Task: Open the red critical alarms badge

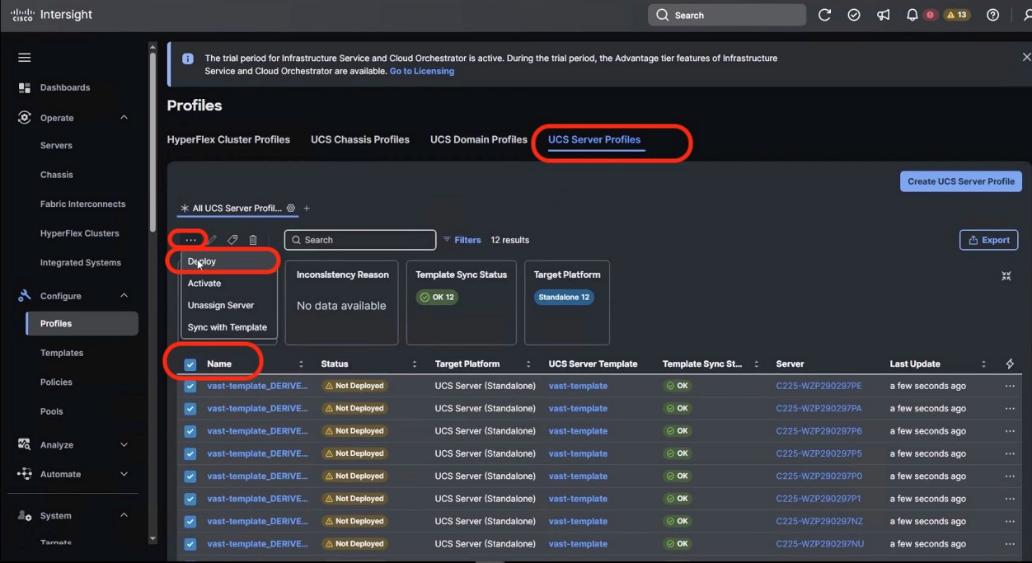Action: click(930, 14)
